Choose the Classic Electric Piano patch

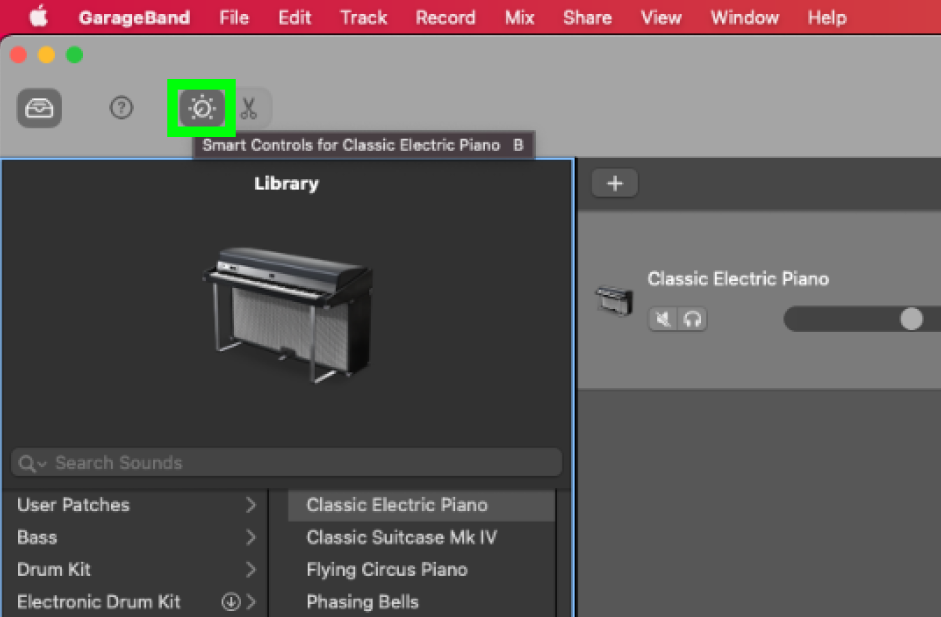tap(421, 505)
